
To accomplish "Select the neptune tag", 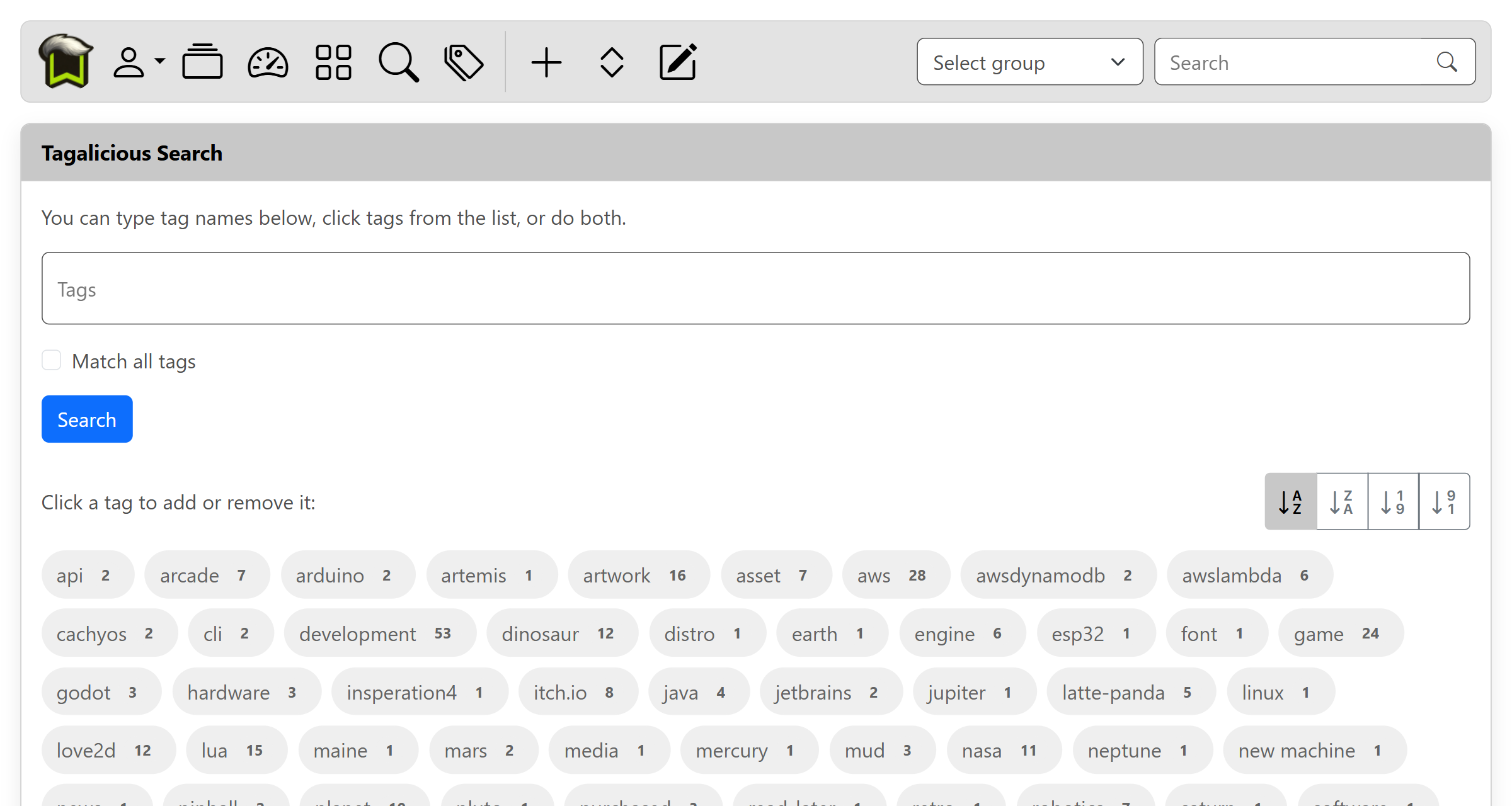I will [1143, 750].
